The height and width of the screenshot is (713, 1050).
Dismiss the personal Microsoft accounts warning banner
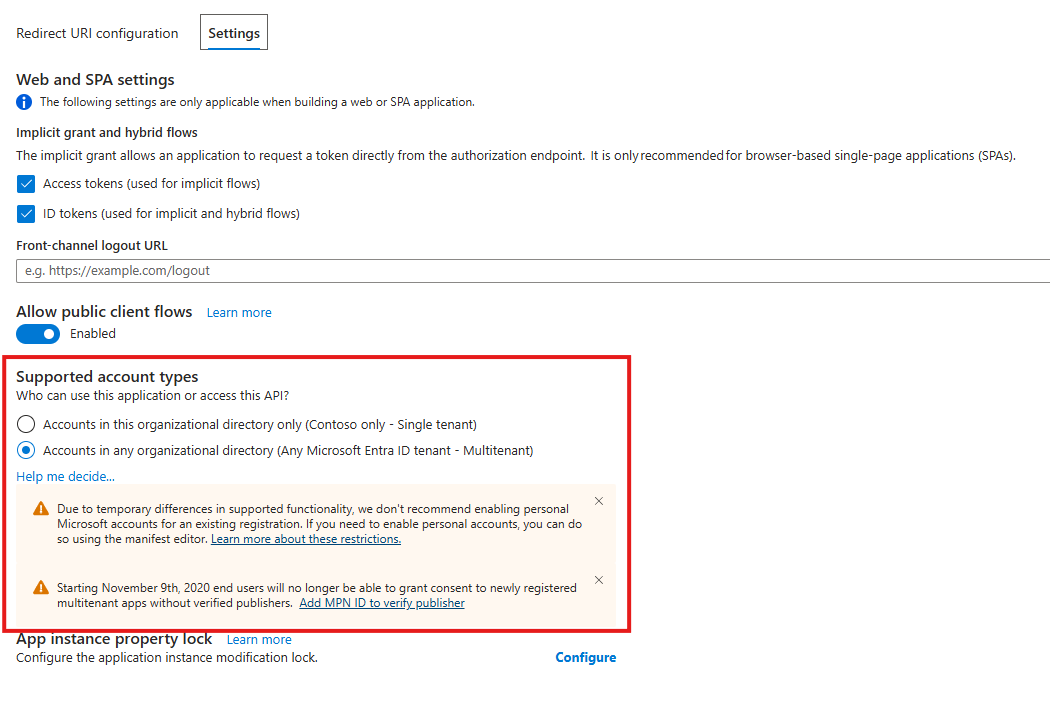tap(598, 500)
